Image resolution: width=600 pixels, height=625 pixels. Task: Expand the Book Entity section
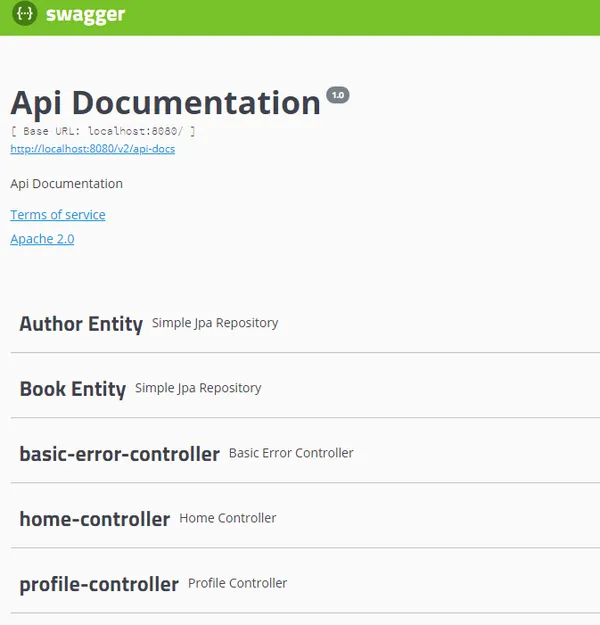click(72, 389)
